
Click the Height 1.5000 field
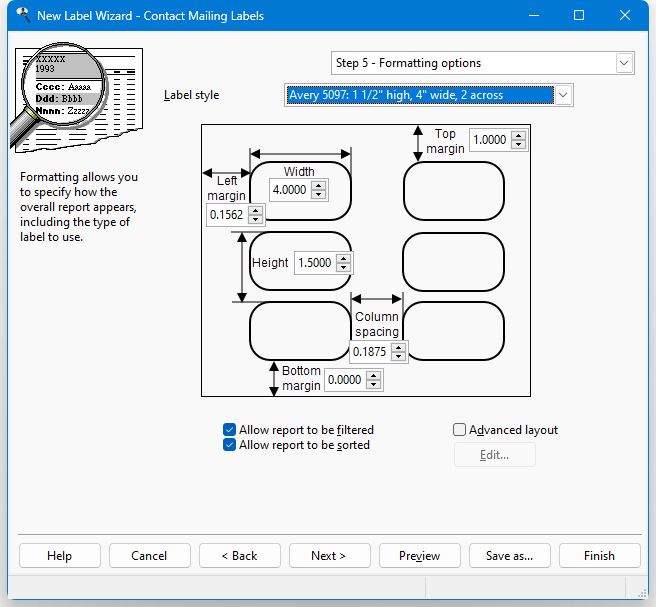[x=316, y=263]
